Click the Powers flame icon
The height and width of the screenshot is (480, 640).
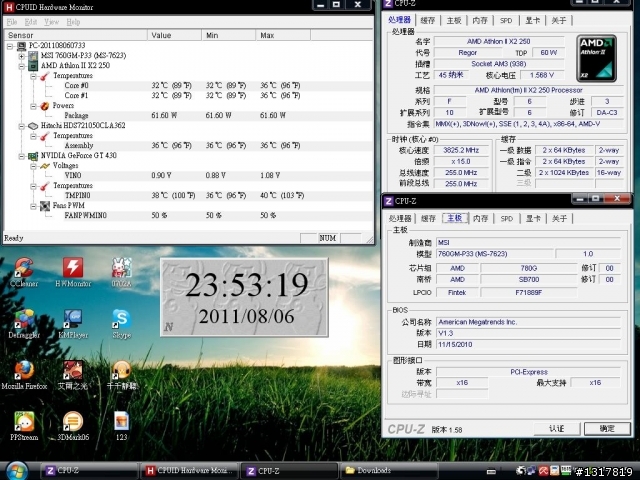(44, 106)
